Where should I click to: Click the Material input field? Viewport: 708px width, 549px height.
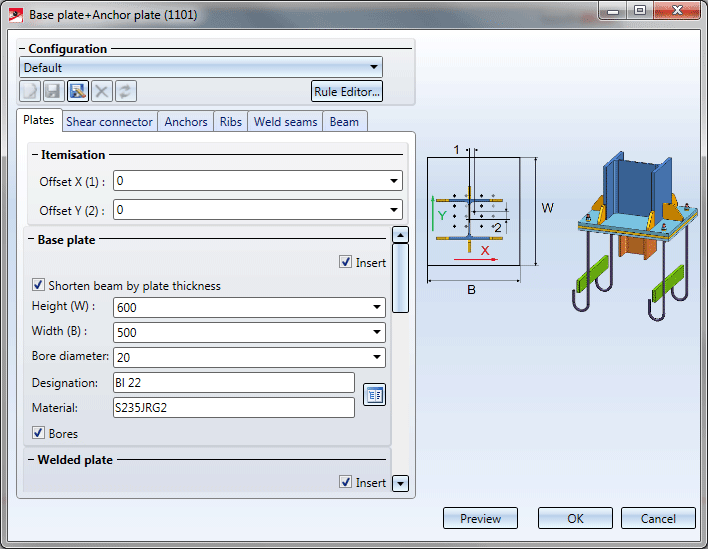(233, 408)
